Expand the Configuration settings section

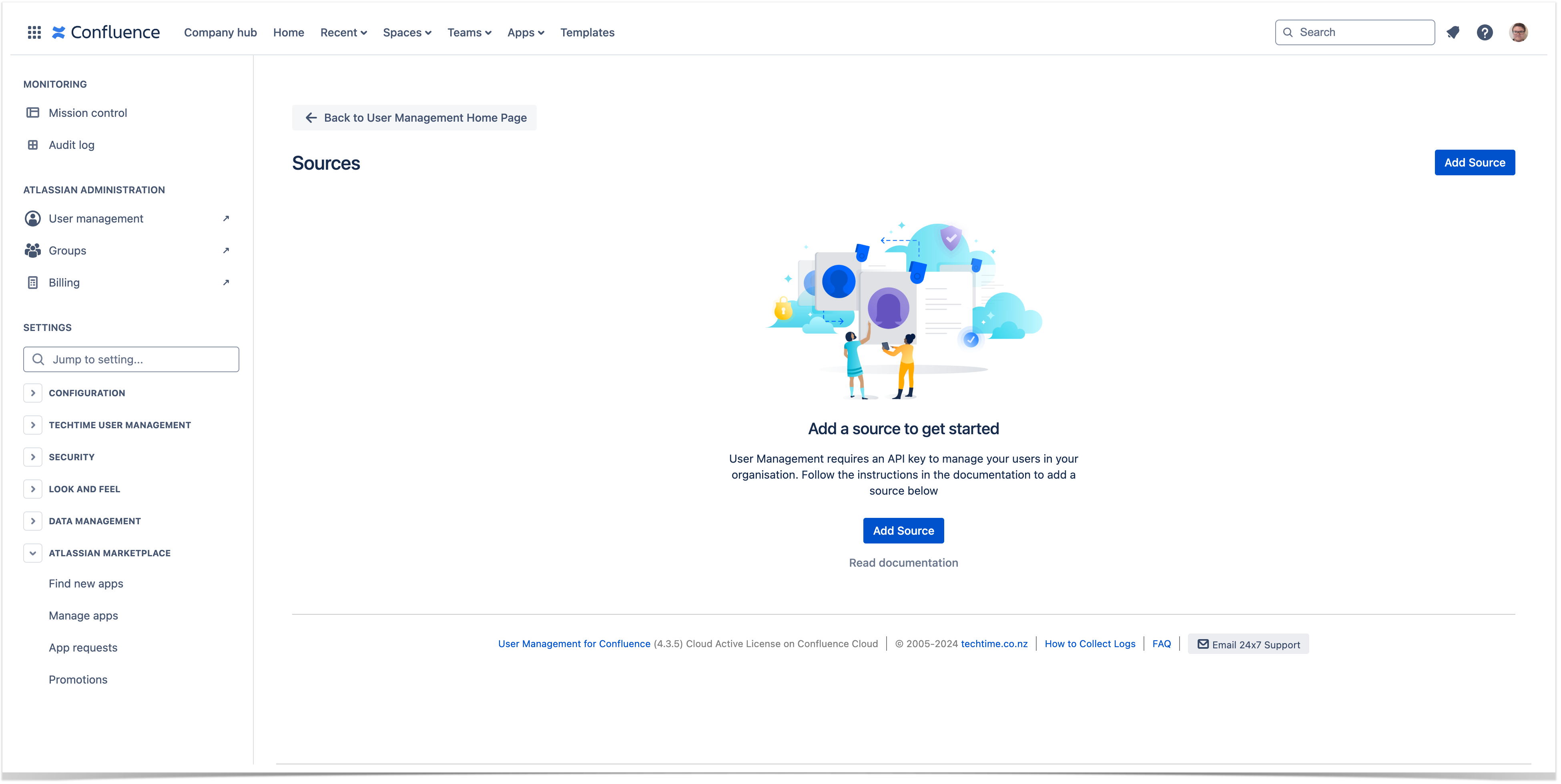click(x=33, y=393)
